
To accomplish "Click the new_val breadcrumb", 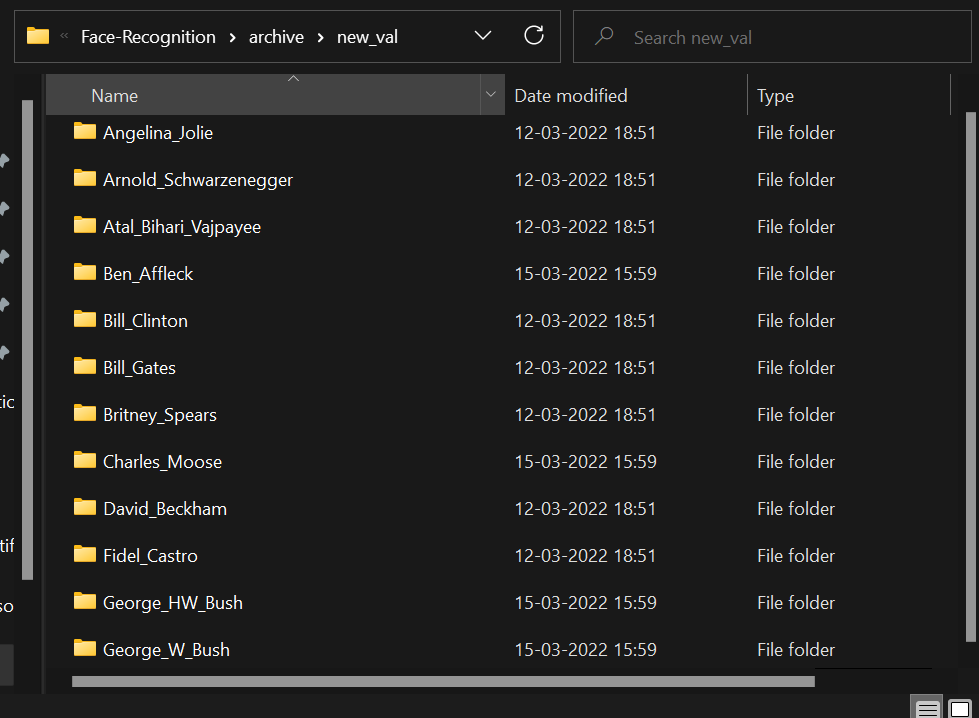I will 367,37.
